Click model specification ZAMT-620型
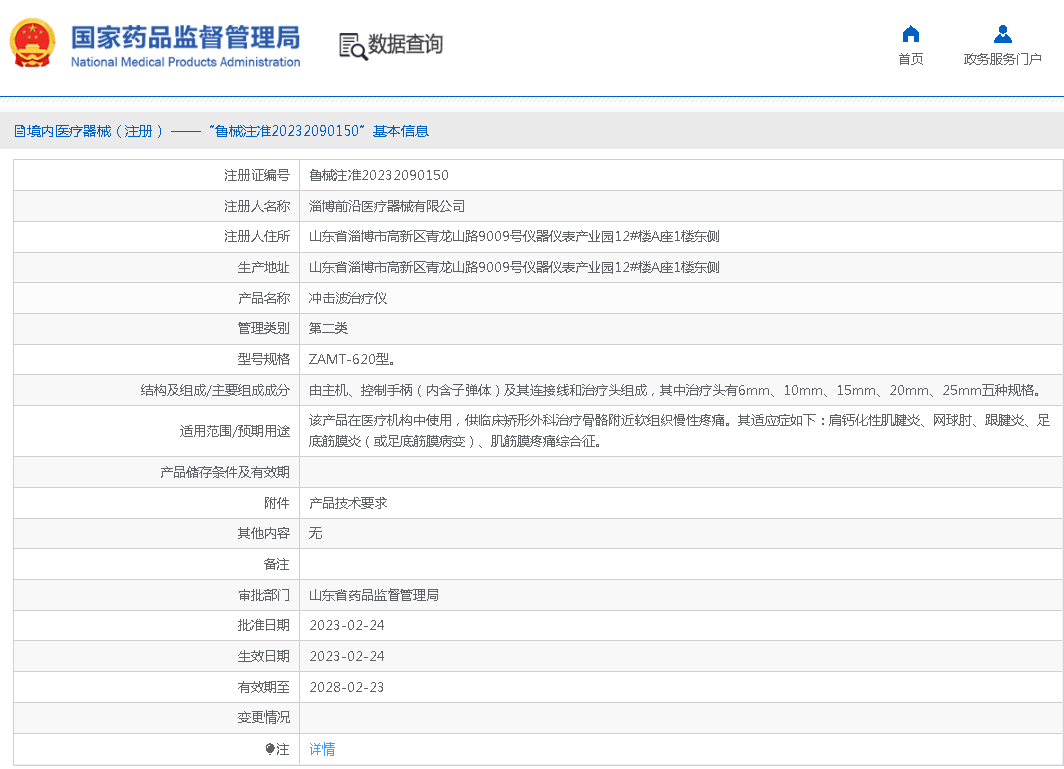This screenshot has width=1064, height=769. click(x=352, y=359)
